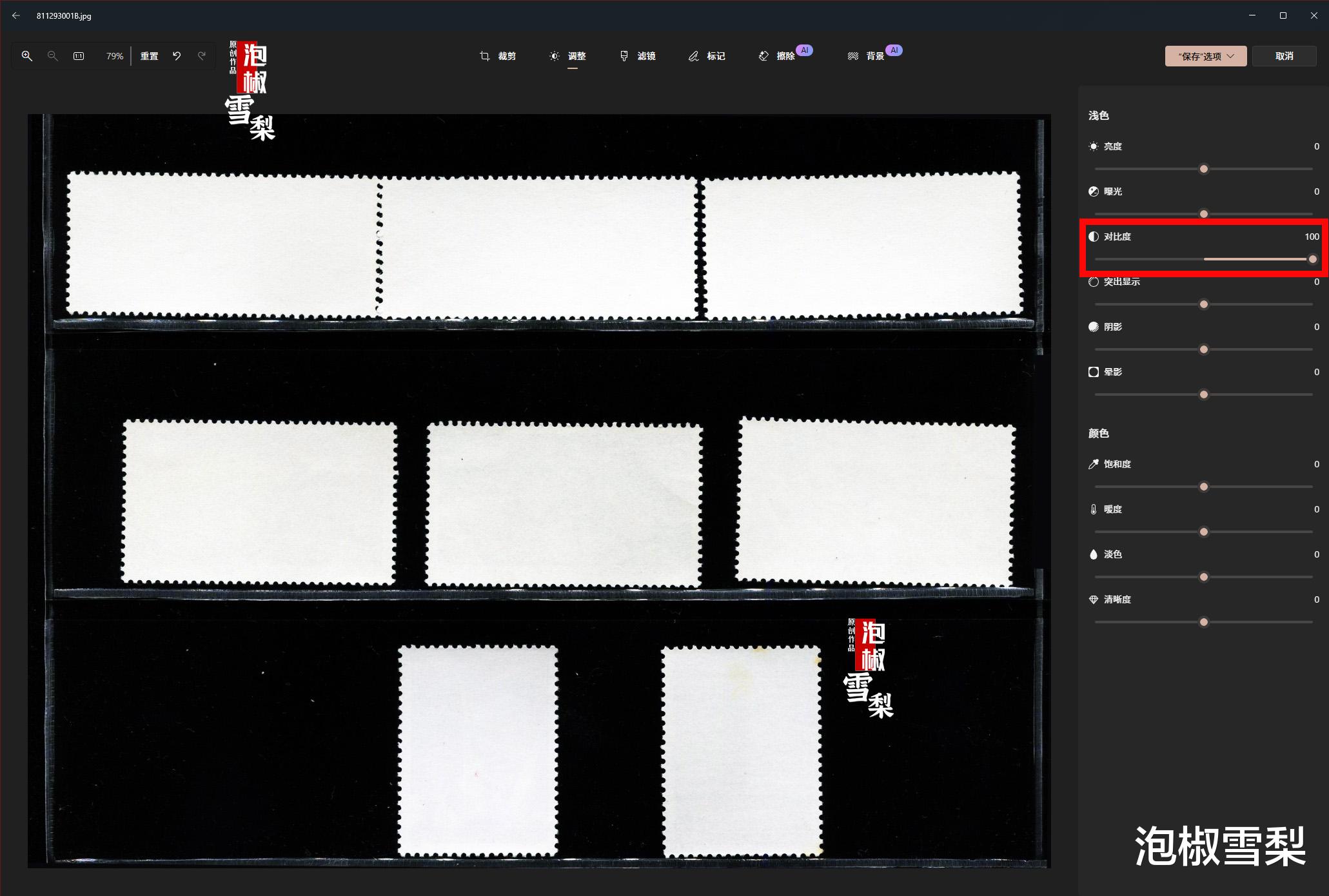Click the 取消 cancel button

pos(1284,56)
